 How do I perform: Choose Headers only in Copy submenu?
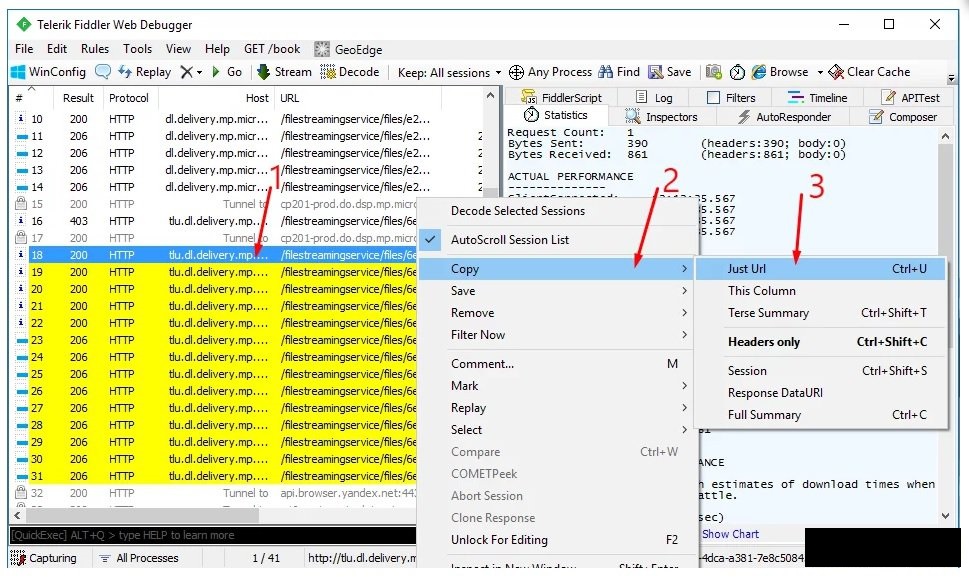tap(821, 342)
